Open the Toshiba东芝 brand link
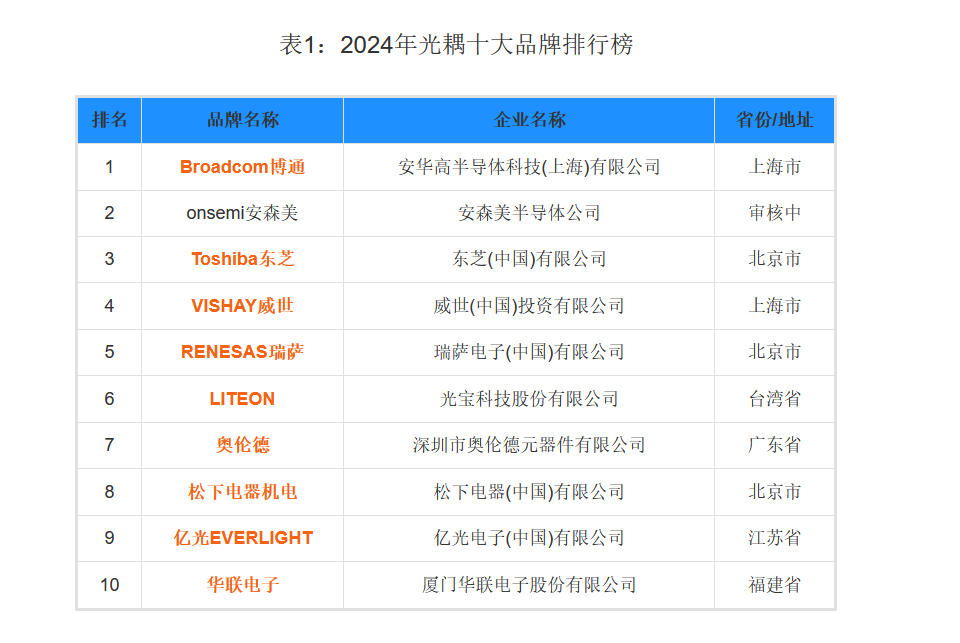960x643 pixels. pyautogui.click(x=242, y=259)
